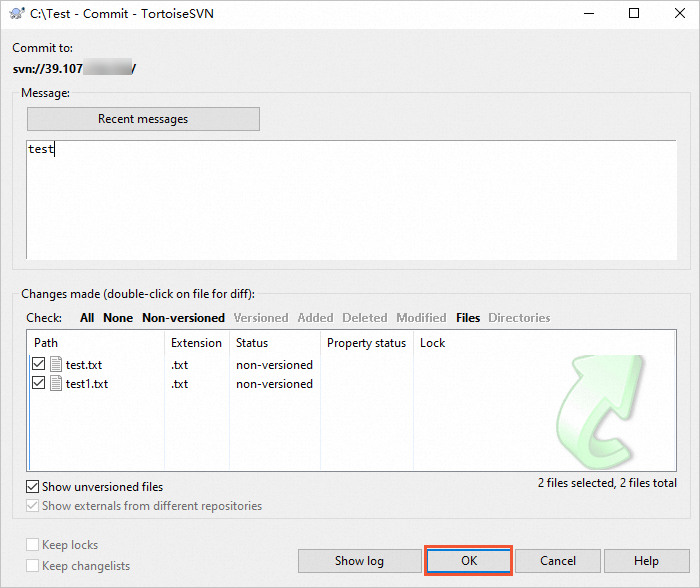The height and width of the screenshot is (588, 700).
Task: Click the Added check filter
Action: coord(316,317)
